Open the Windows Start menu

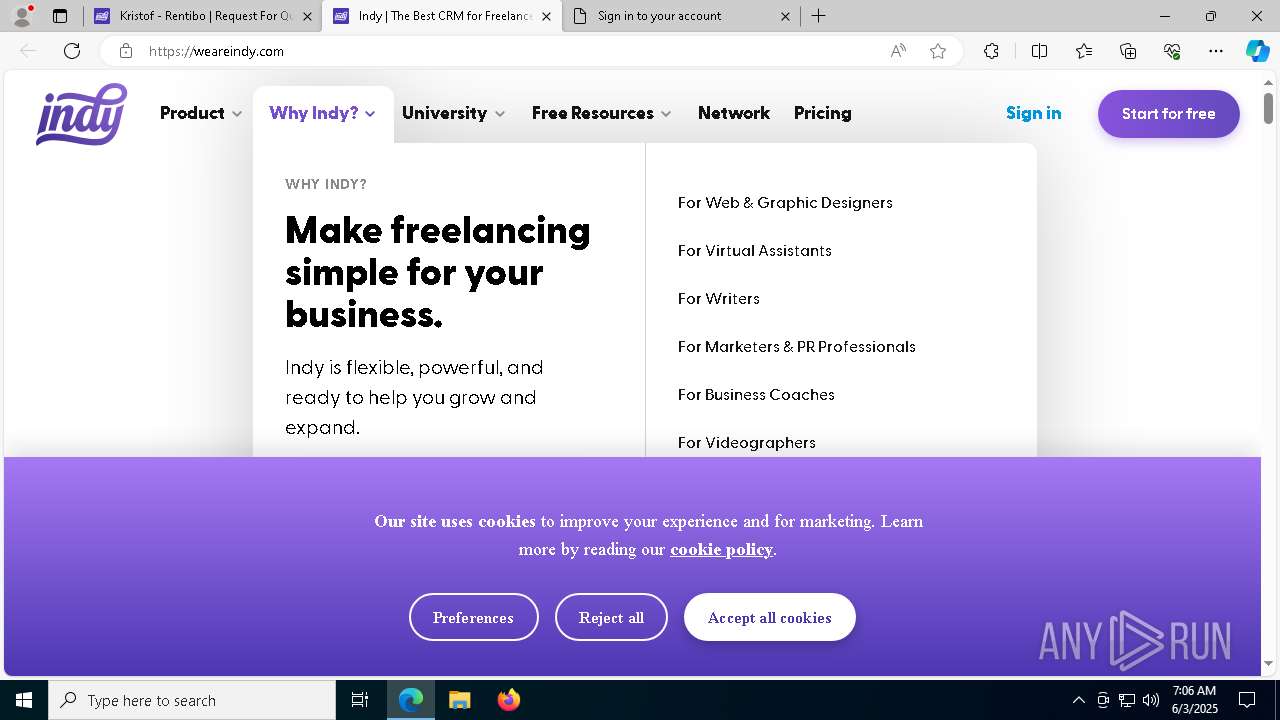(x=24, y=700)
